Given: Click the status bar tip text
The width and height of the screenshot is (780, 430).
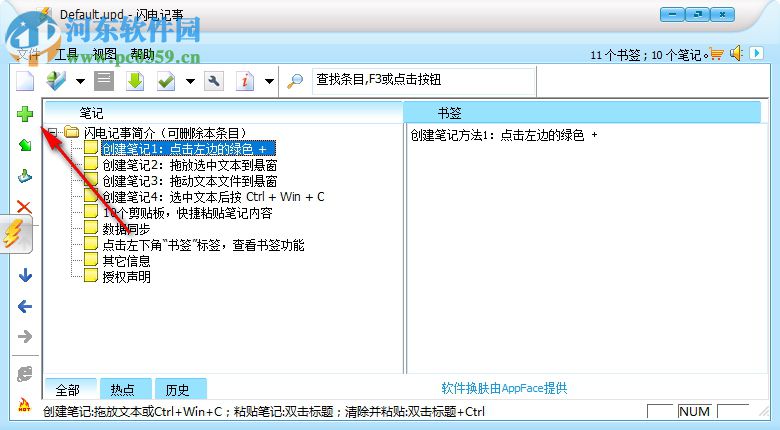Looking at the screenshot, I should pos(264,412).
